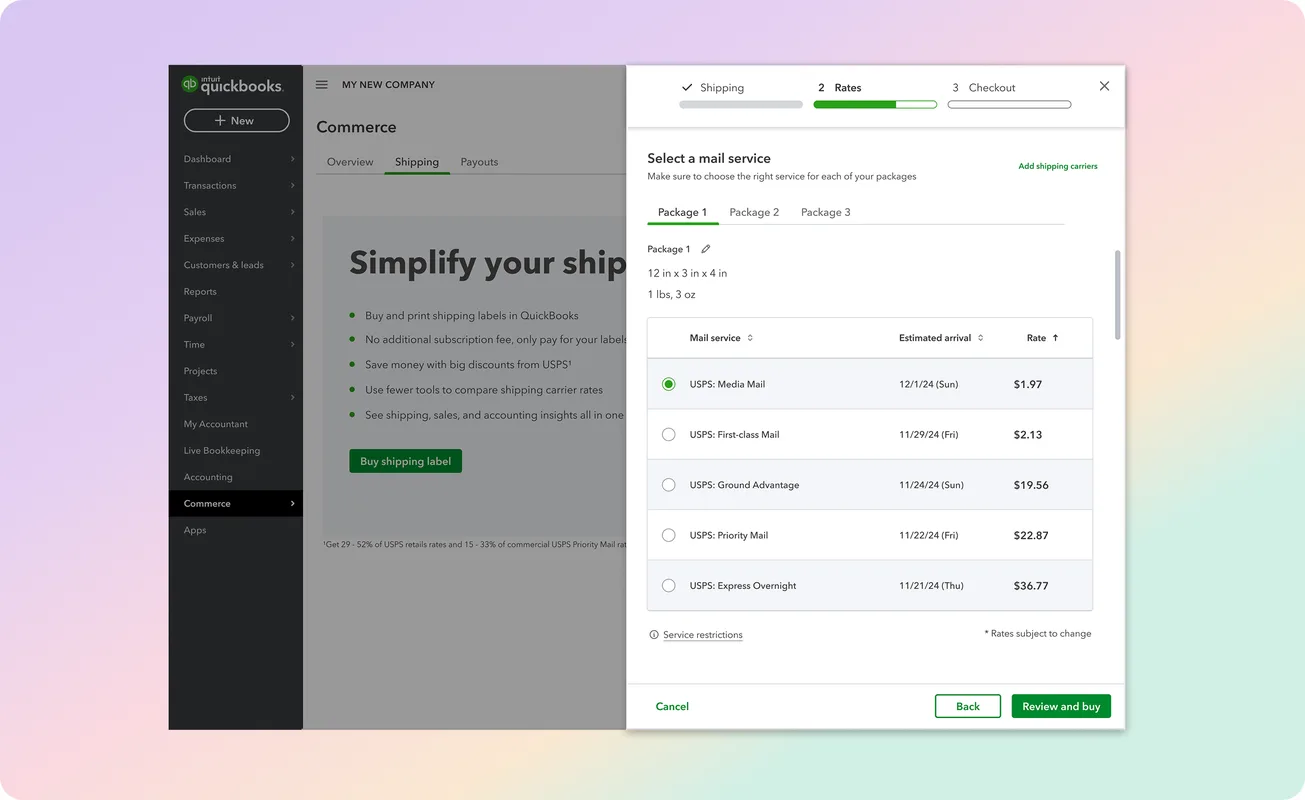Click the 11/29/24 (Fri) arrival date

pos(929,434)
